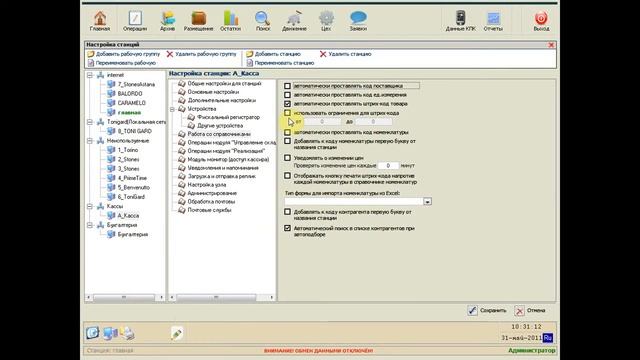Image resolution: width=640 pixels, height=360 pixels.
Task: Select station CARAMELO
Action: (x=131, y=103)
